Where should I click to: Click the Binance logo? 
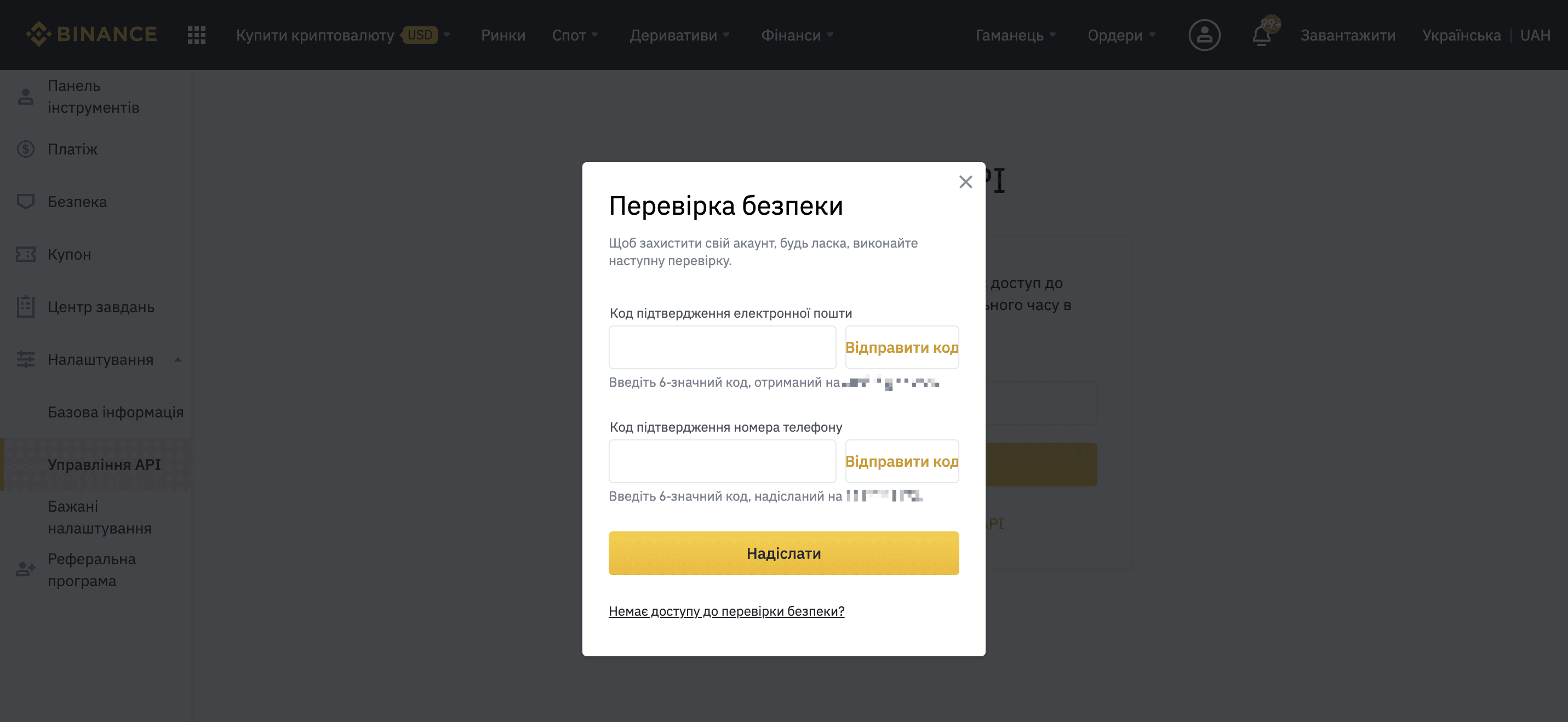(91, 34)
